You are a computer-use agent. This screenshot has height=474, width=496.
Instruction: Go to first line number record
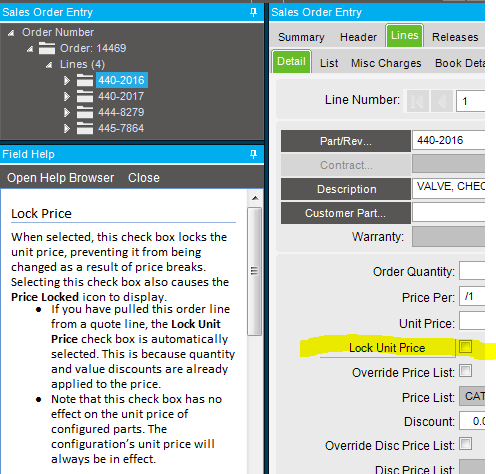pyautogui.click(x=418, y=101)
